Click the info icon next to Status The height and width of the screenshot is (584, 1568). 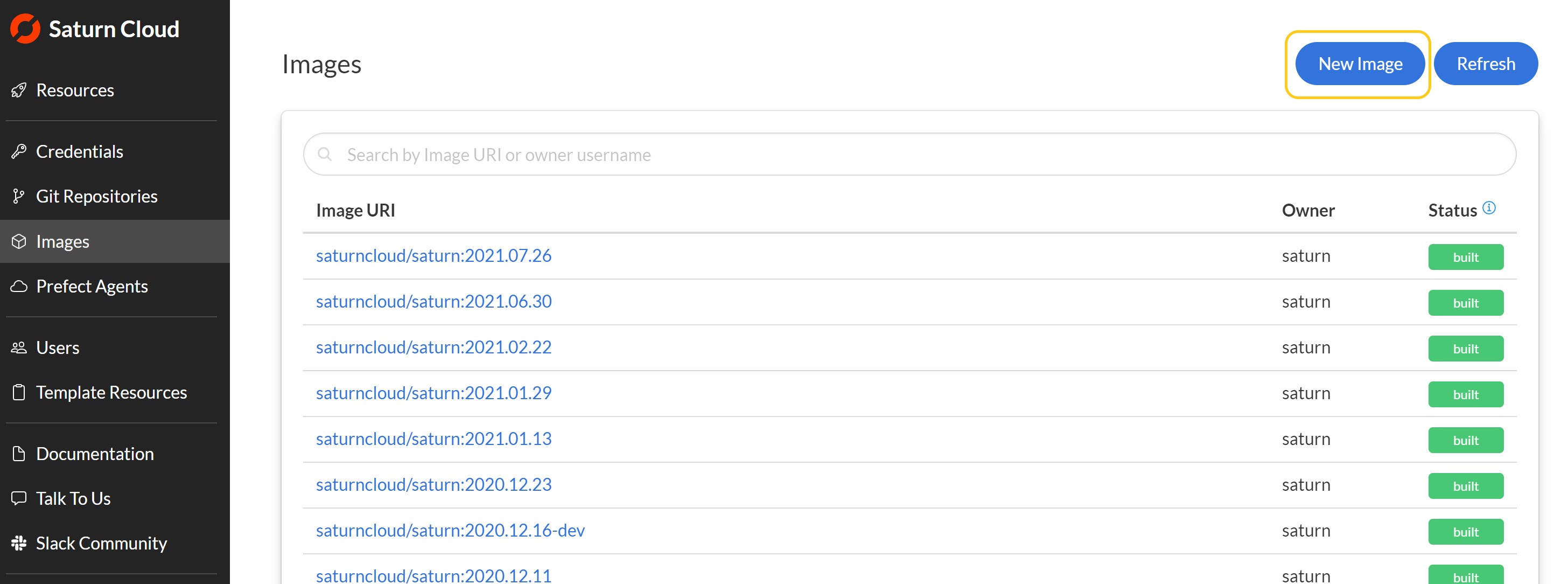click(x=1489, y=207)
